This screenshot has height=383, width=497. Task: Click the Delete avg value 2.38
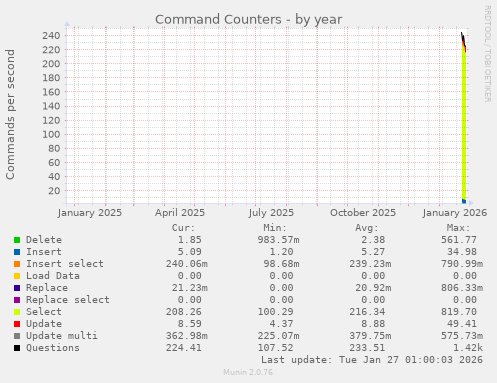(x=373, y=240)
